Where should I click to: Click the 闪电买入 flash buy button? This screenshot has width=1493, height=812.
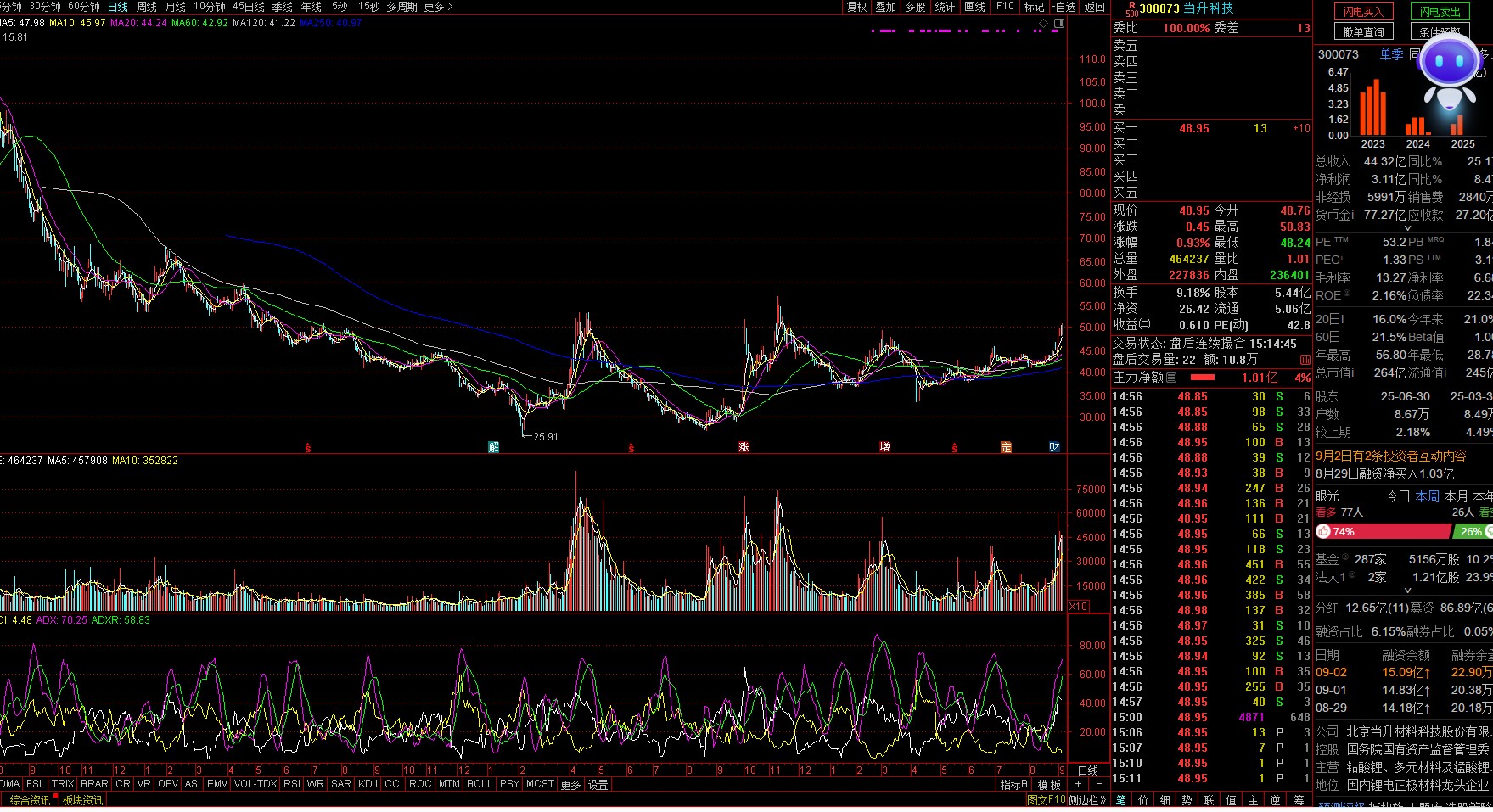(1363, 12)
